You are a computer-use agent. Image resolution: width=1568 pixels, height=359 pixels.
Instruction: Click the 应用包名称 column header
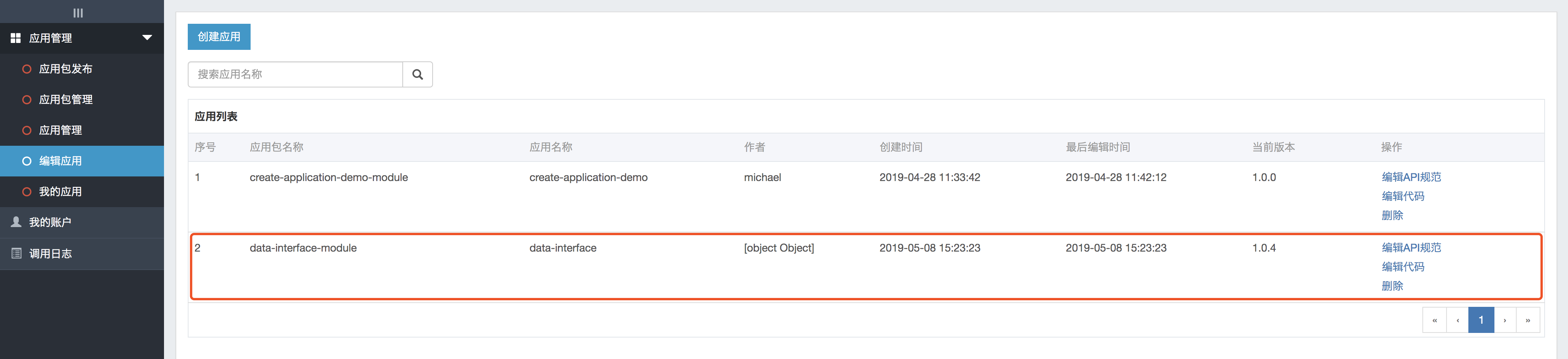click(276, 148)
